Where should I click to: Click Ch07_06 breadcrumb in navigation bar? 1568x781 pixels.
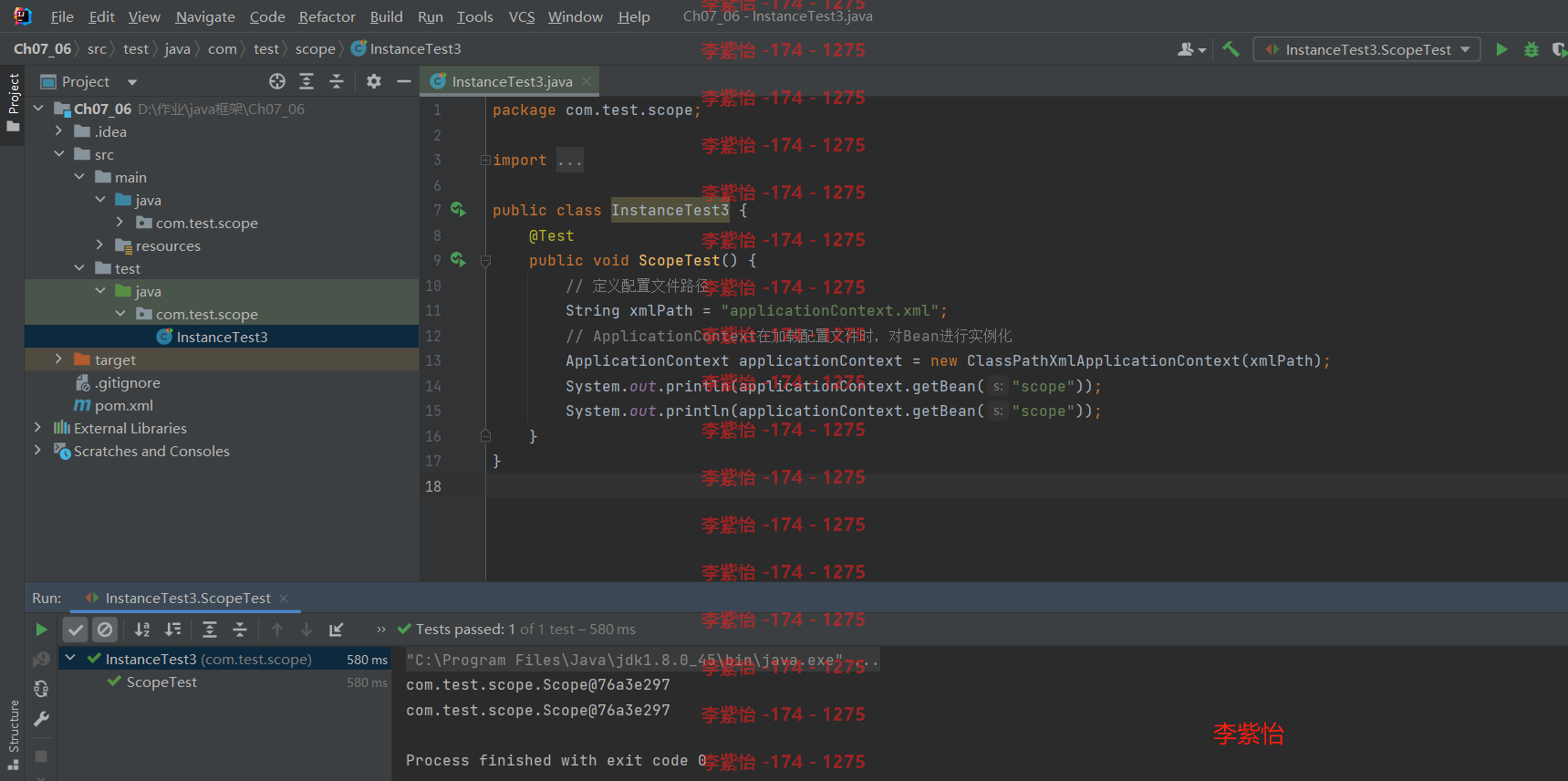pos(42,49)
